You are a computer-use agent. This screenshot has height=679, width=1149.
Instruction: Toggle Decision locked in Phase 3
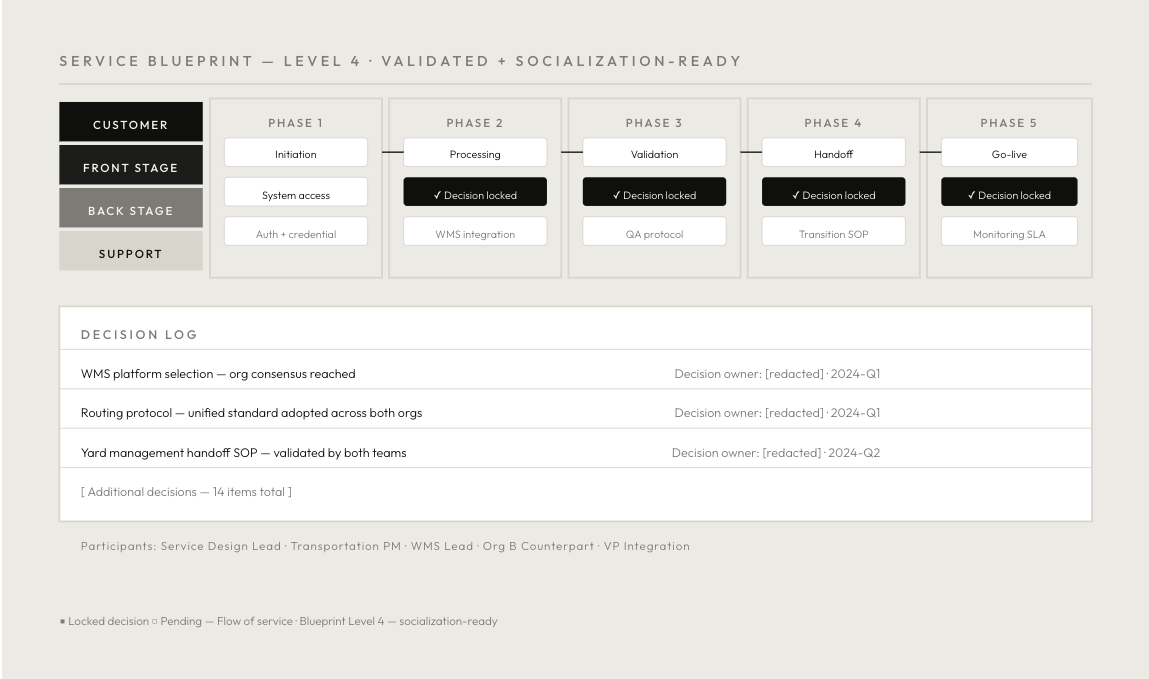pos(654,194)
